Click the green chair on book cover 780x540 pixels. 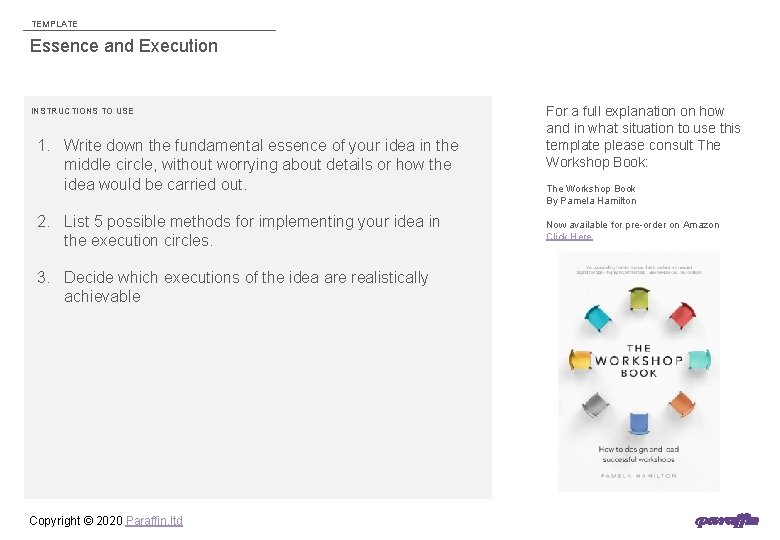[x=639, y=298]
